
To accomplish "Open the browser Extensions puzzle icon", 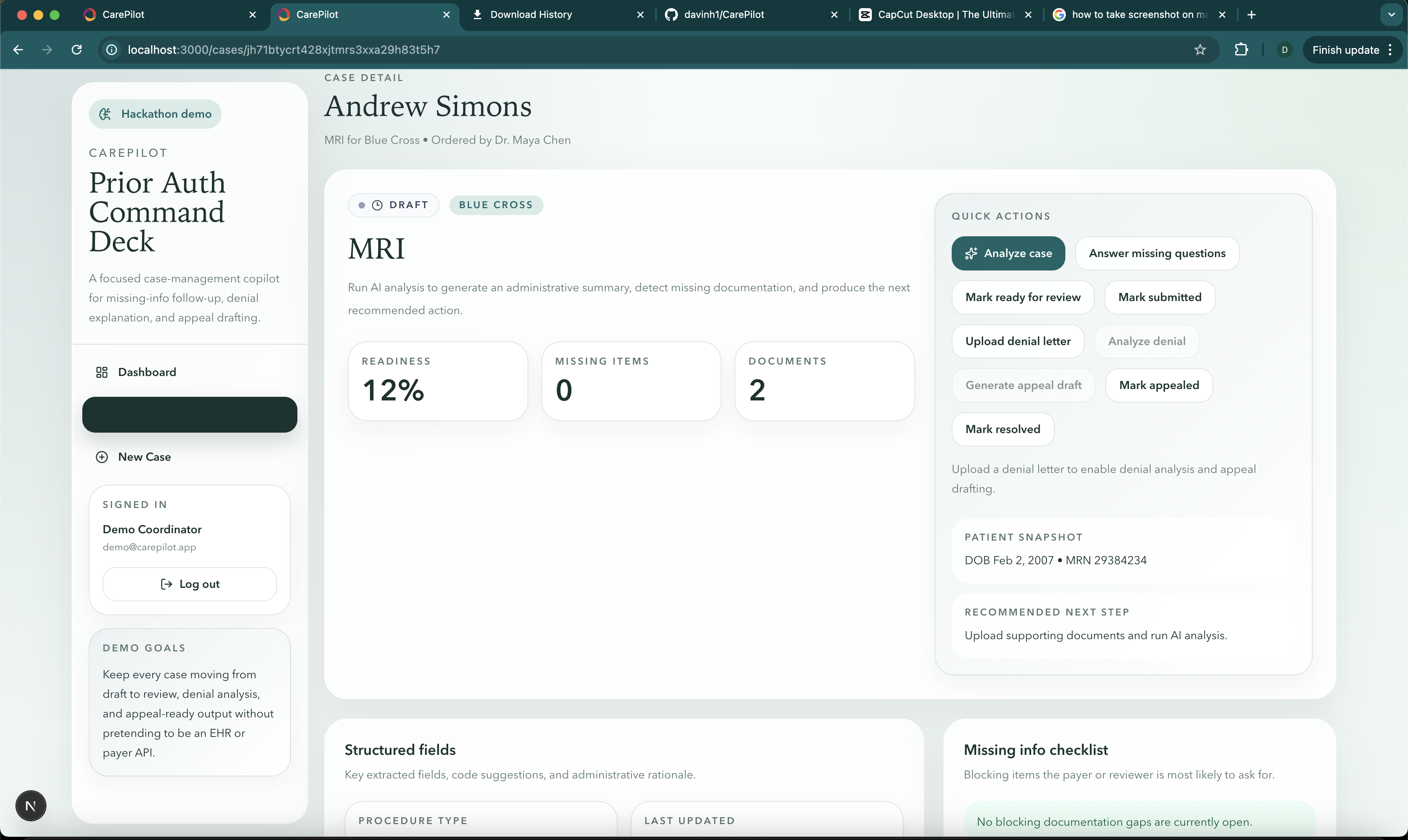I will pos(1241,50).
